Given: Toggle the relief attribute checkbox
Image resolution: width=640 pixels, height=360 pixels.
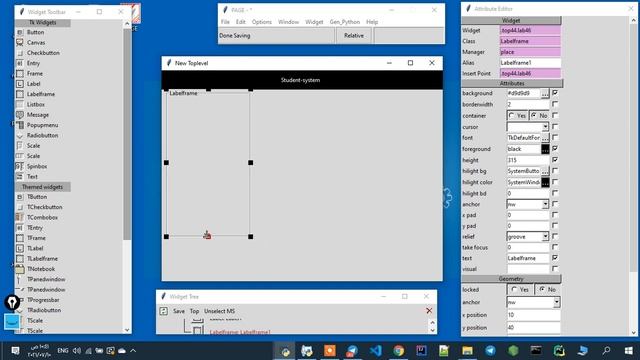Looking at the screenshot, I should pyautogui.click(x=555, y=236).
